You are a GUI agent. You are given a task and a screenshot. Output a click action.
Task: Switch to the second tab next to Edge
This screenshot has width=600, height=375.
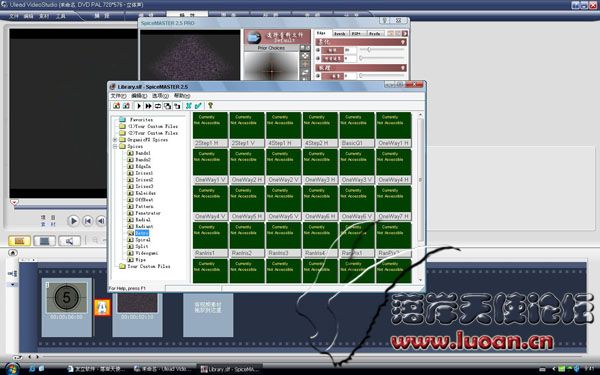(x=339, y=34)
